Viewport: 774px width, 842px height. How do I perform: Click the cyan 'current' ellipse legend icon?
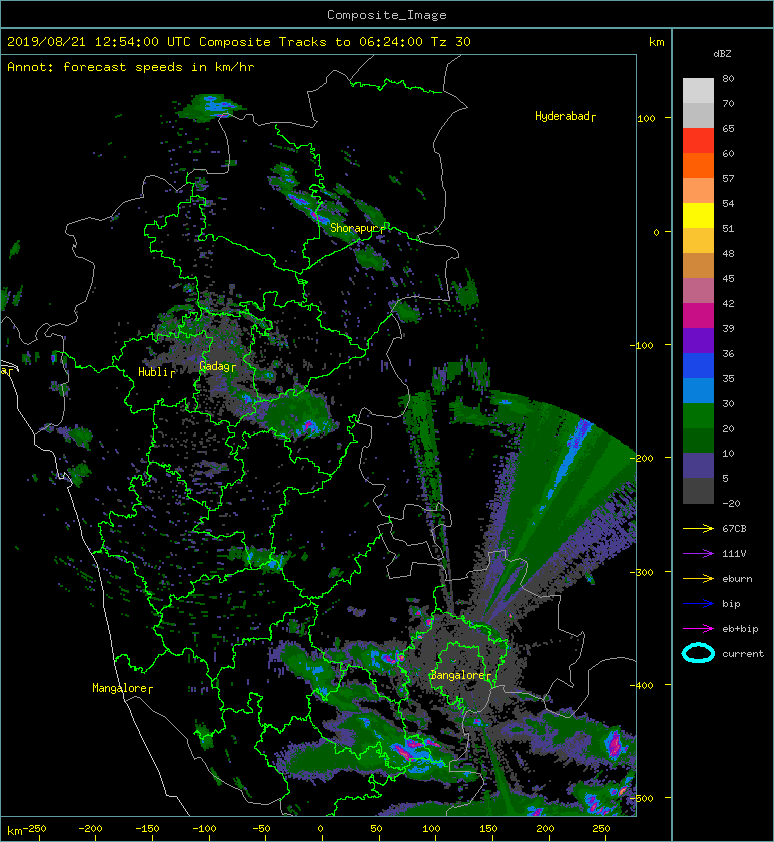tap(698, 653)
